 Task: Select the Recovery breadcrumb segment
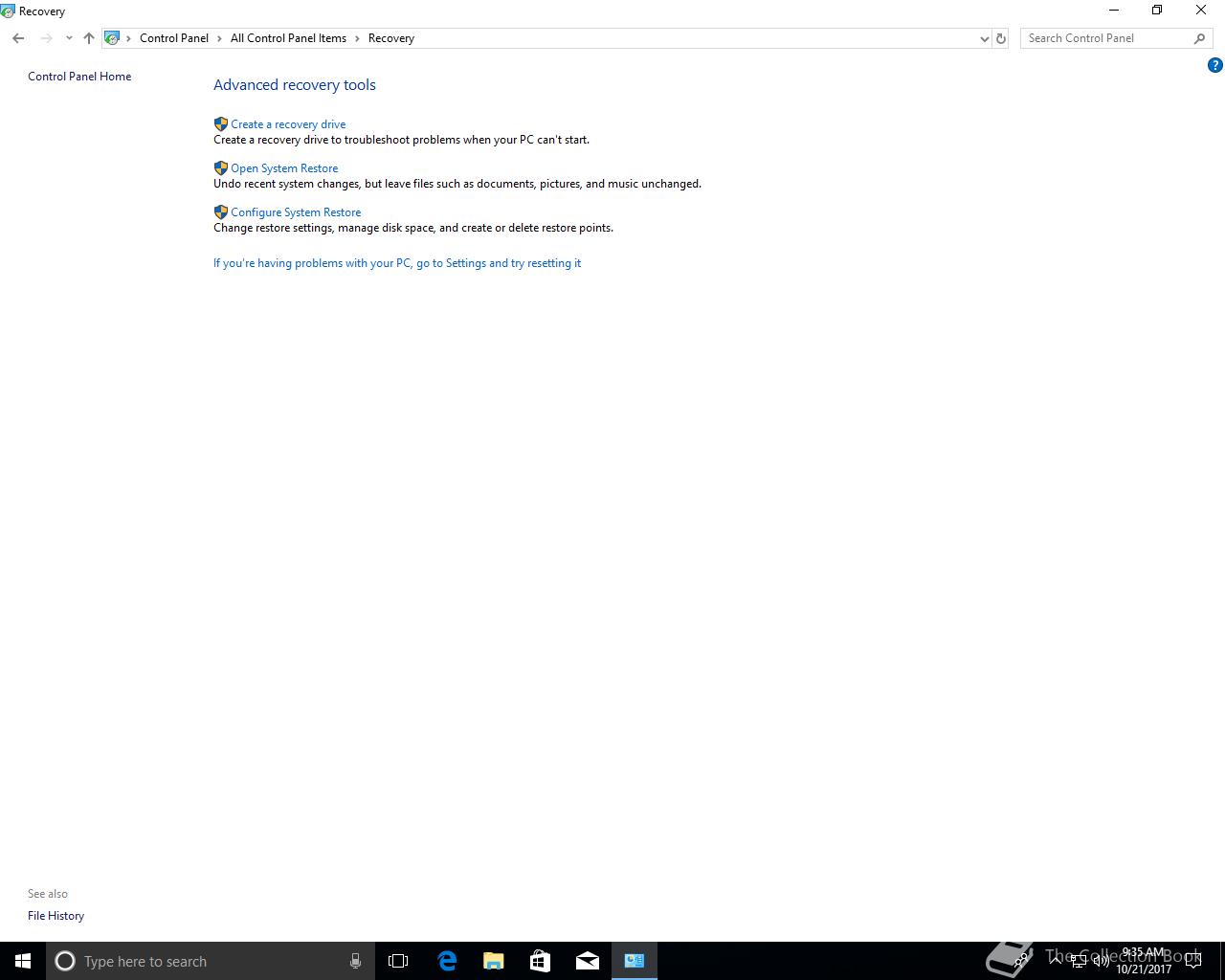(391, 38)
